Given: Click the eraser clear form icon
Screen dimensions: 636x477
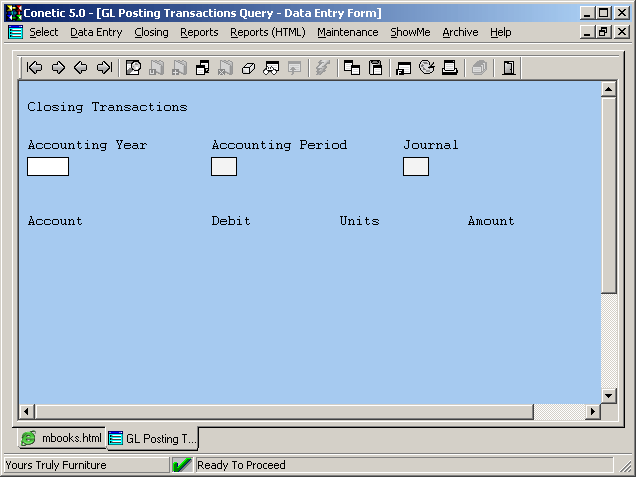Looking at the screenshot, I should (x=248, y=68).
